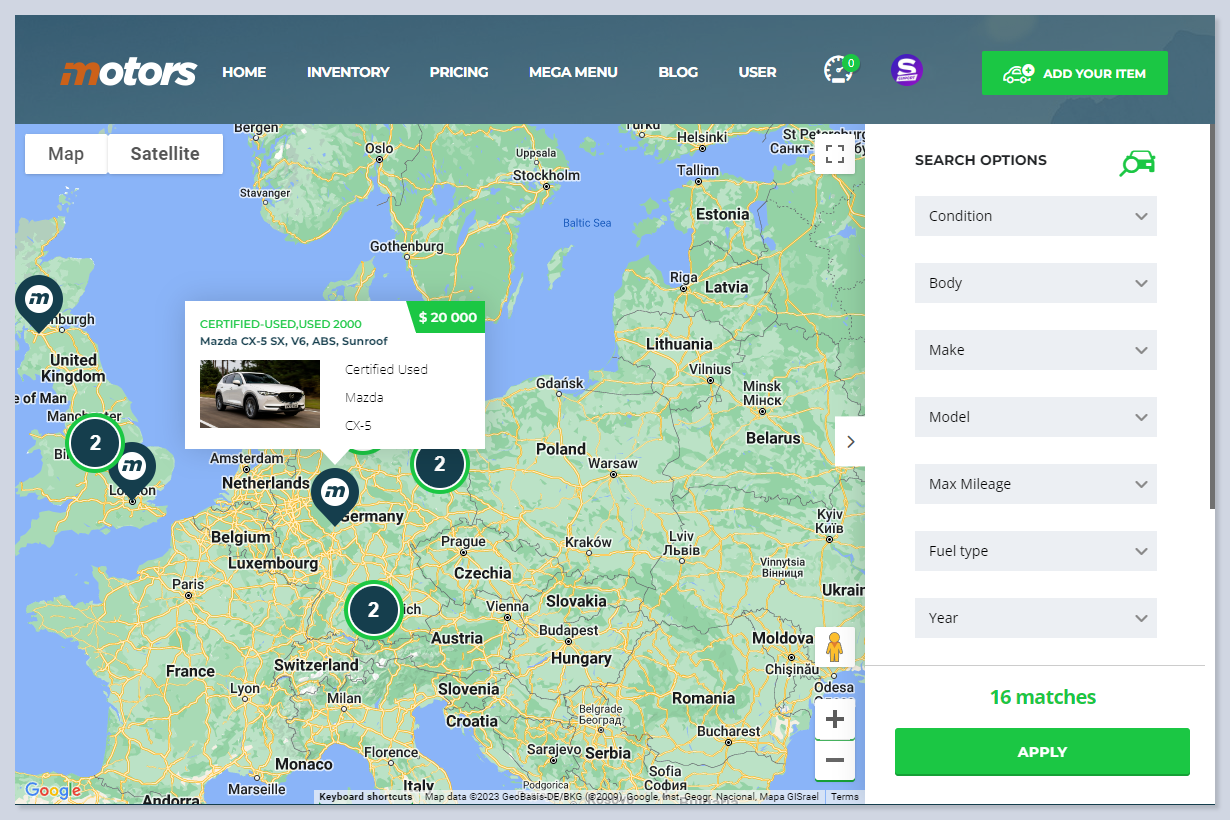The image size is (1230, 820).
Task: Open the Inventory menu
Action: click(348, 72)
